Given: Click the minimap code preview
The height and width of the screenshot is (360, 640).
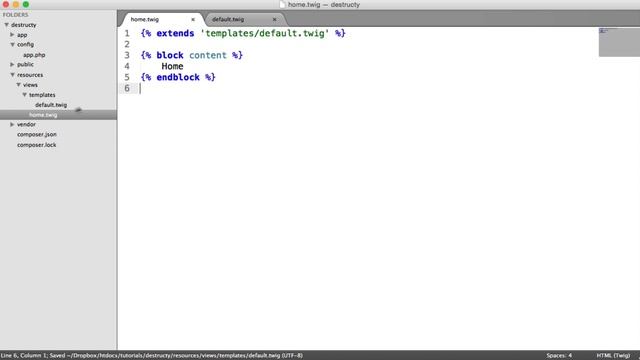Looking at the screenshot, I should pos(619,42).
